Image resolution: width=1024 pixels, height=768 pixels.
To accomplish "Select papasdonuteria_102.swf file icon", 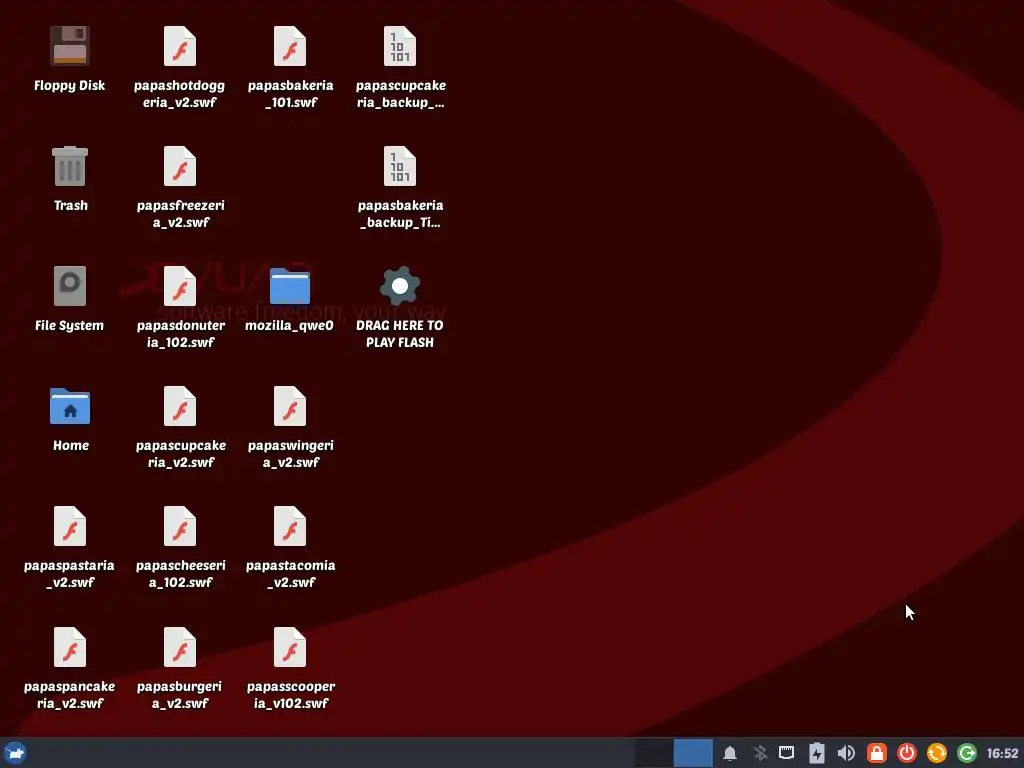I will (180, 286).
